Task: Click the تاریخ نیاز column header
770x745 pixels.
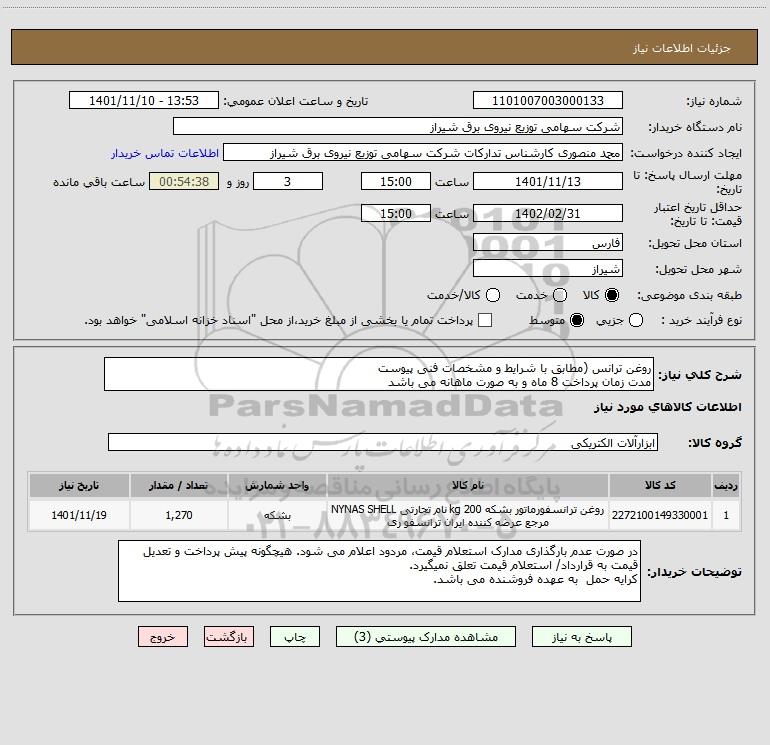Action: tap(79, 485)
